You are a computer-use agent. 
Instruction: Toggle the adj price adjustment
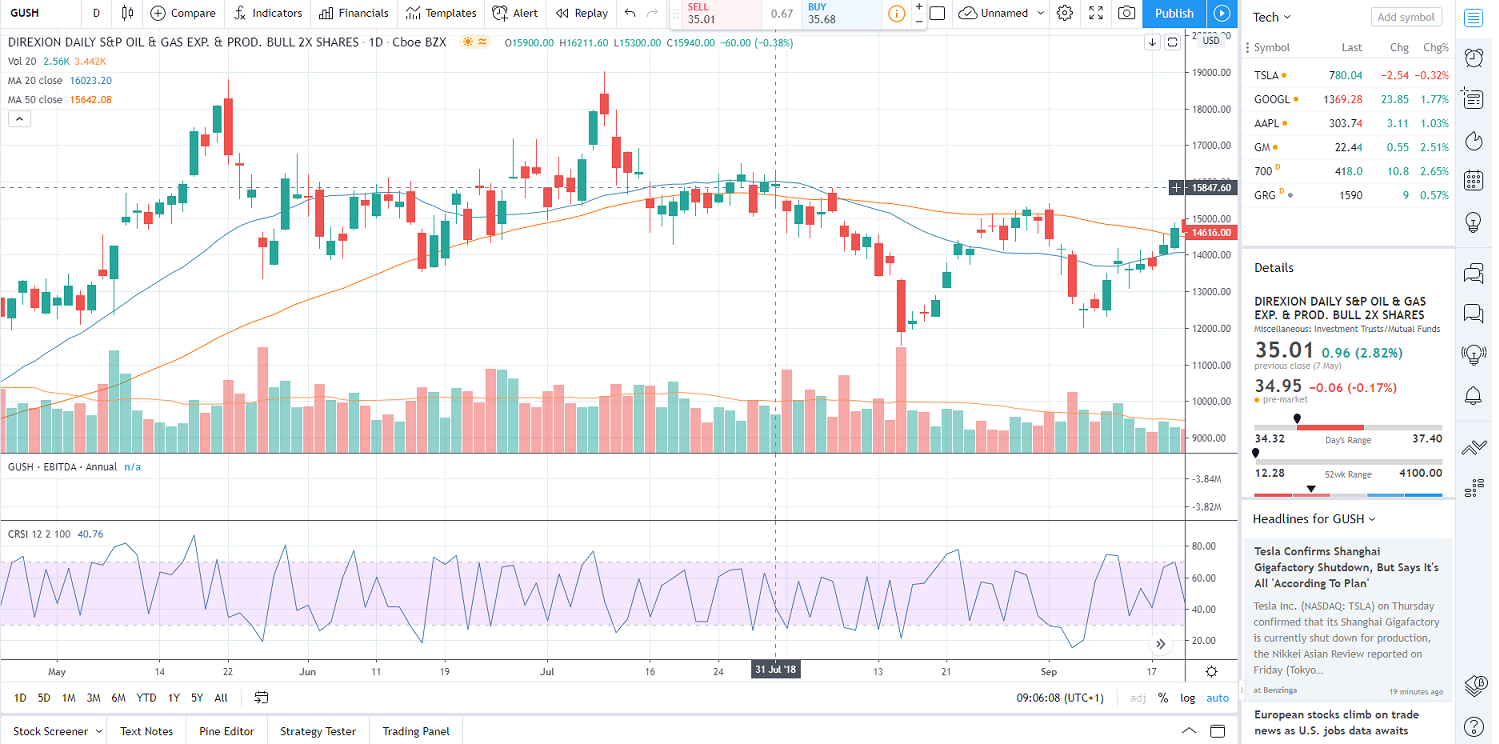[1138, 698]
